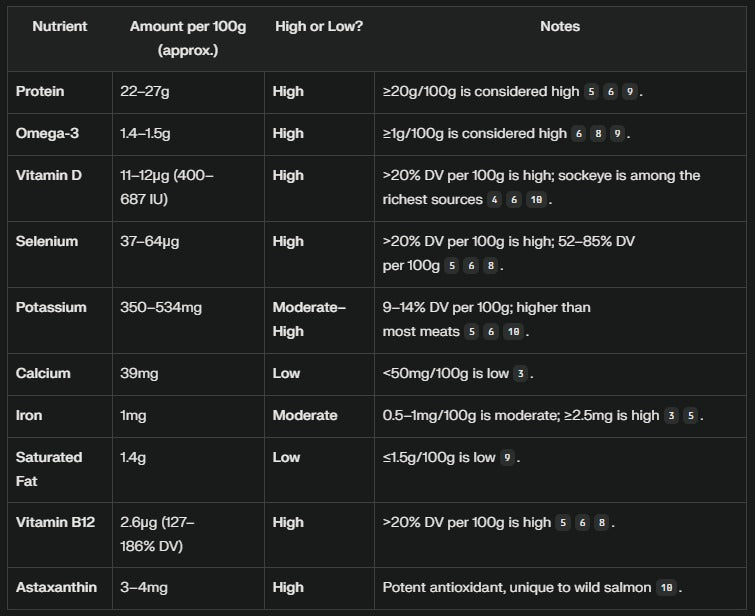This screenshot has width=755, height=616.
Task: Open citation 9 in the Saturated Fat row
Action: pyautogui.click(x=508, y=458)
